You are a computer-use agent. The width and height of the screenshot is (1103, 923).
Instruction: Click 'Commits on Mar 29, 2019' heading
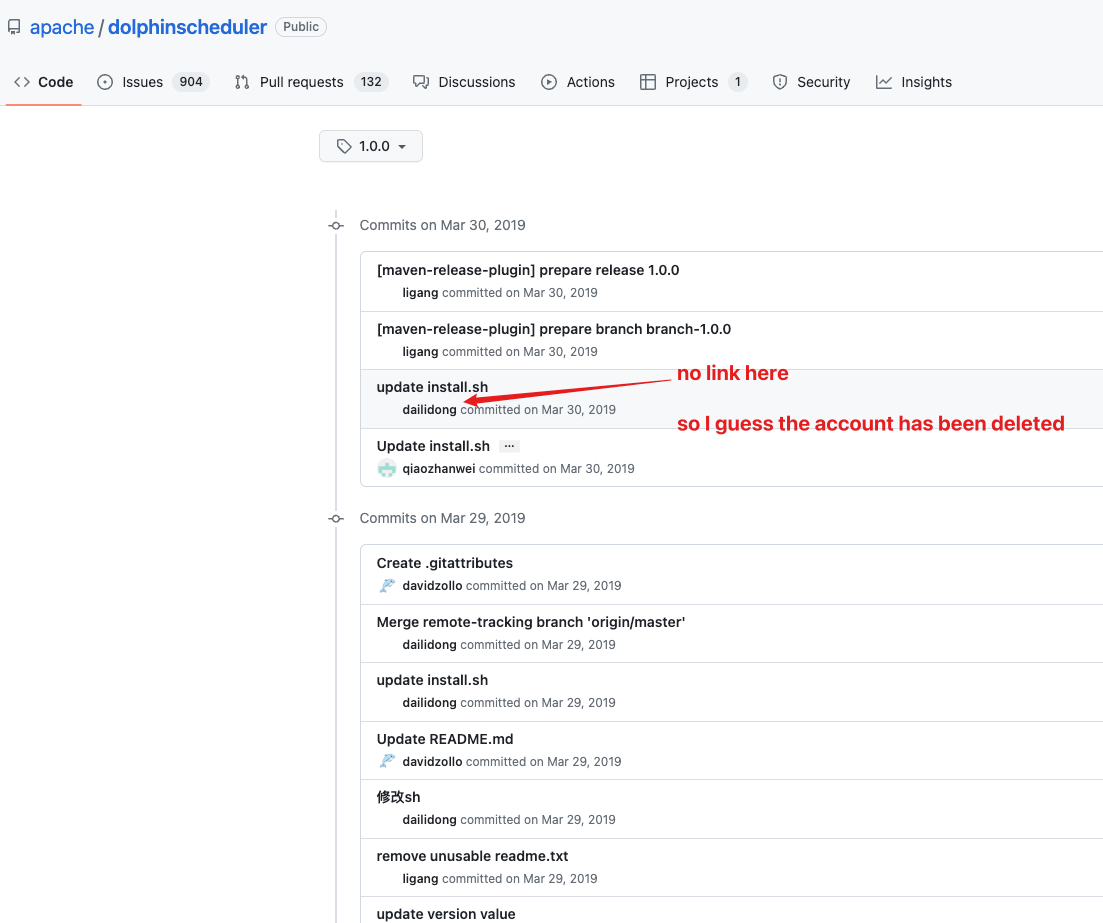[442, 518]
